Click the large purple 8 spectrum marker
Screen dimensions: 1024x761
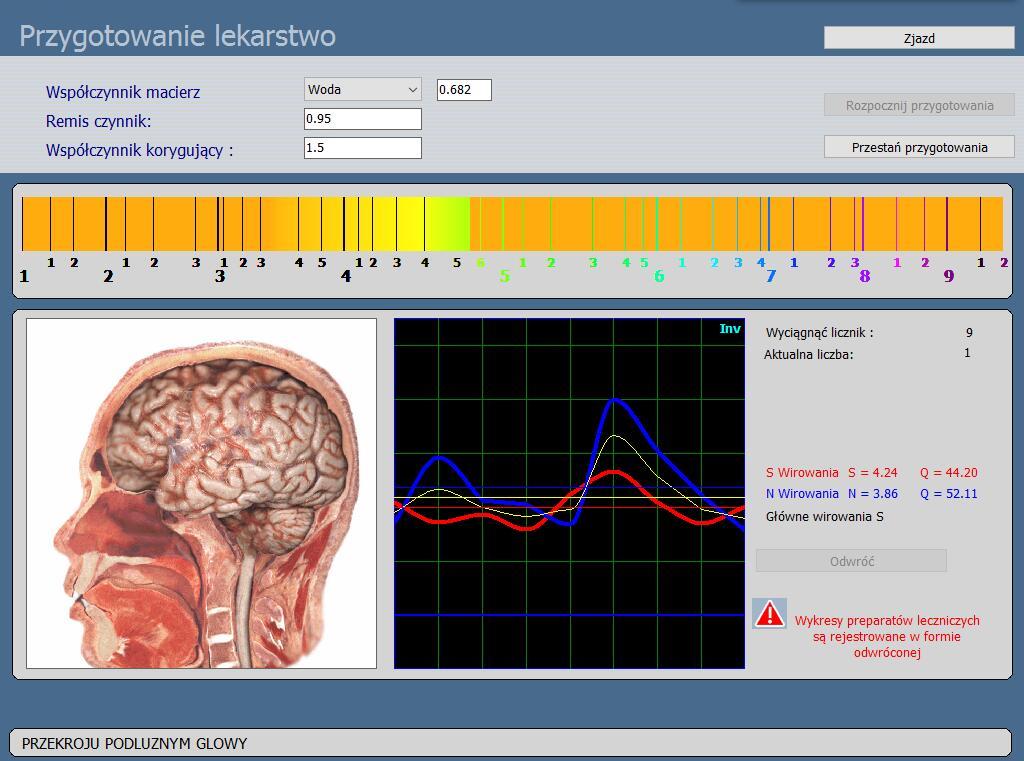[865, 276]
